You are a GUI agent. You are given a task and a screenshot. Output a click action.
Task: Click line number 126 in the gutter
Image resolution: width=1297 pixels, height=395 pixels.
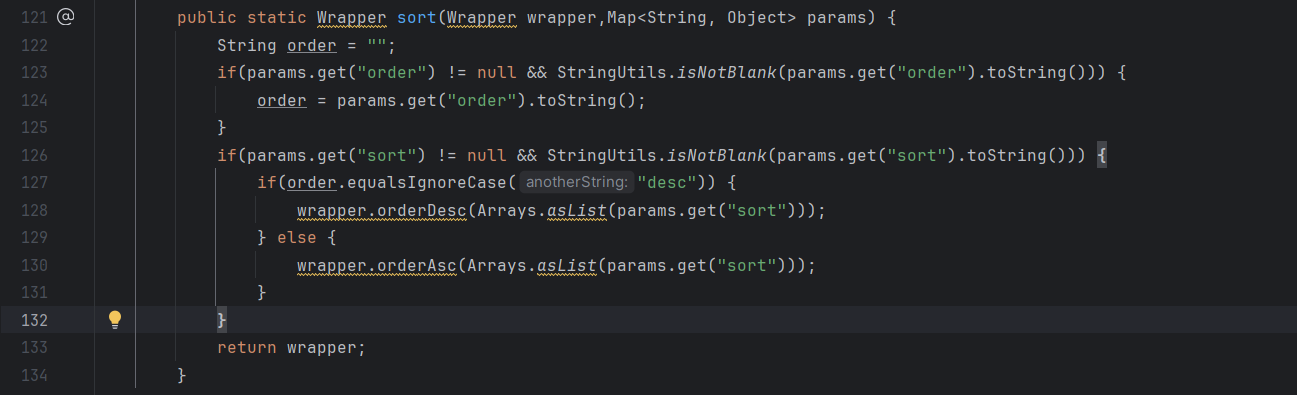[33, 156]
